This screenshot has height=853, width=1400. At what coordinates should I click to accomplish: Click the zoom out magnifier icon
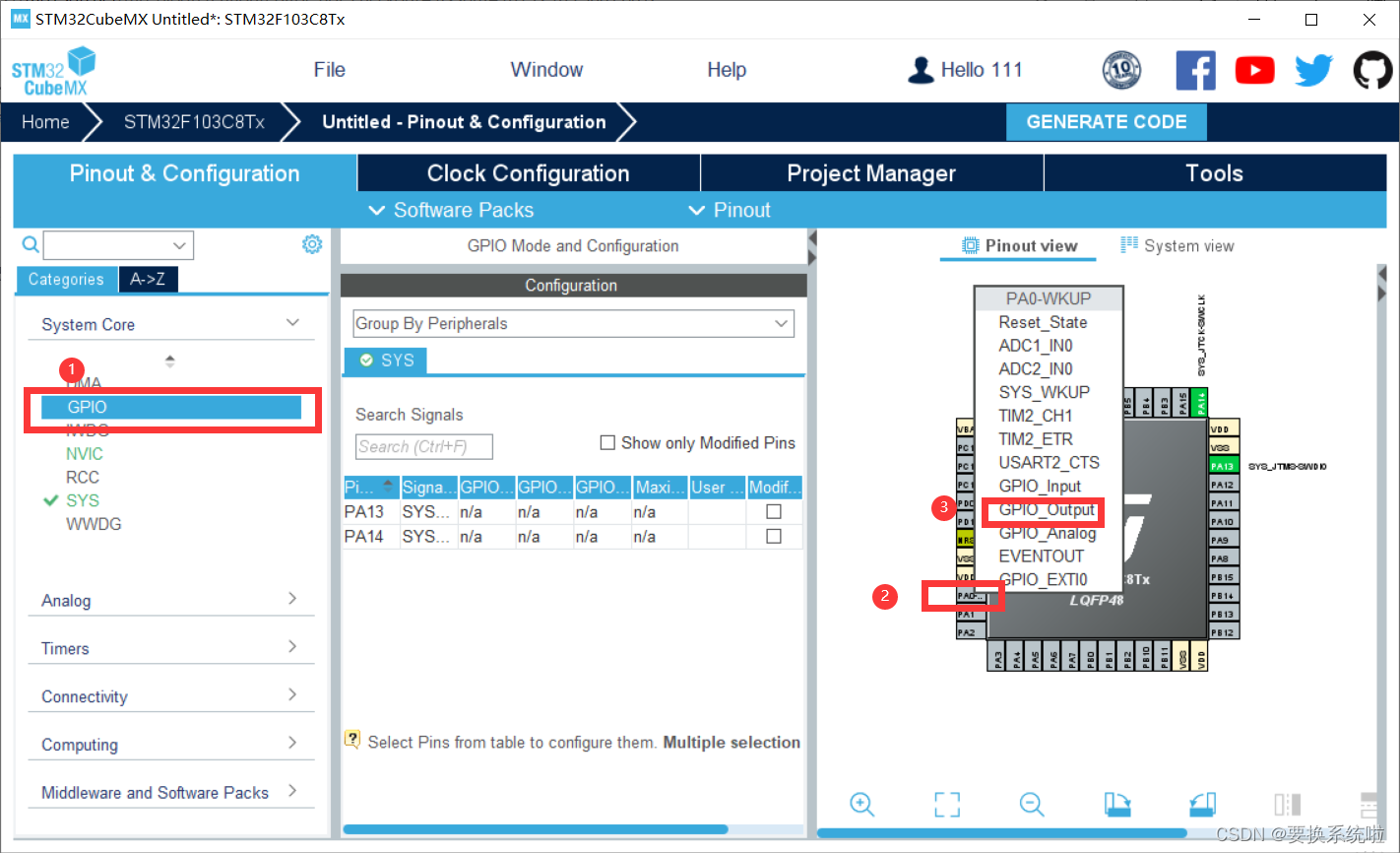pyautogui.click(x=1032, y=804)
